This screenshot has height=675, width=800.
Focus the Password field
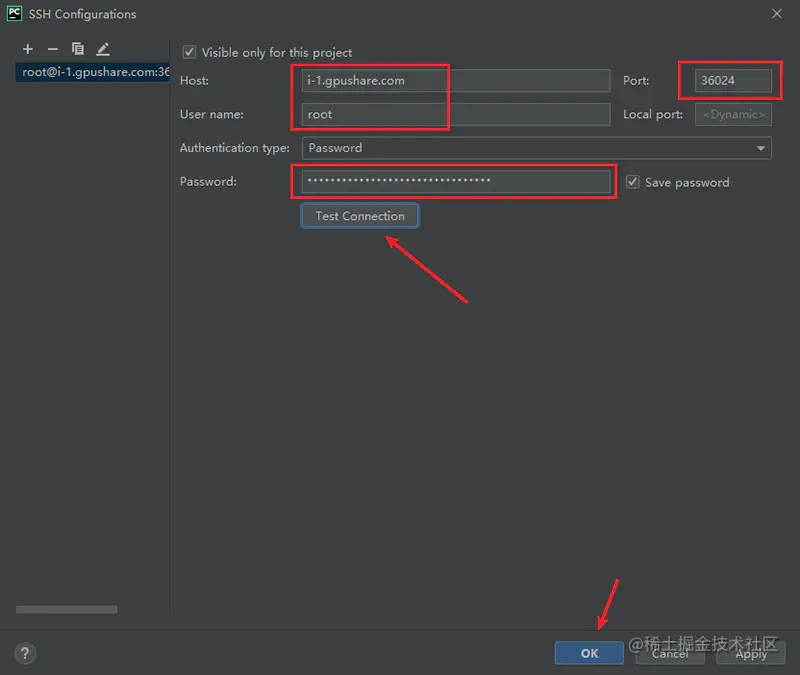[x=456, y=181]
